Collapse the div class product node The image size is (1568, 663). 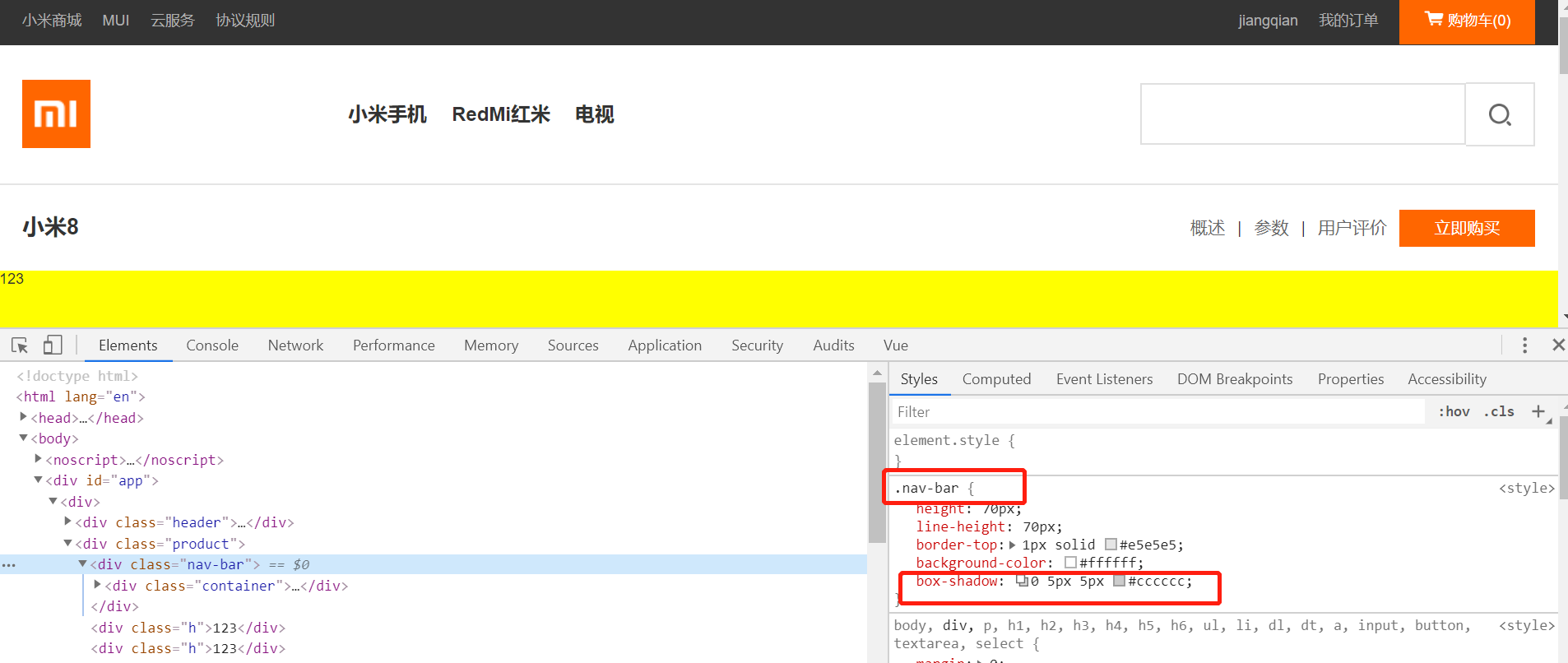[67, 543]
